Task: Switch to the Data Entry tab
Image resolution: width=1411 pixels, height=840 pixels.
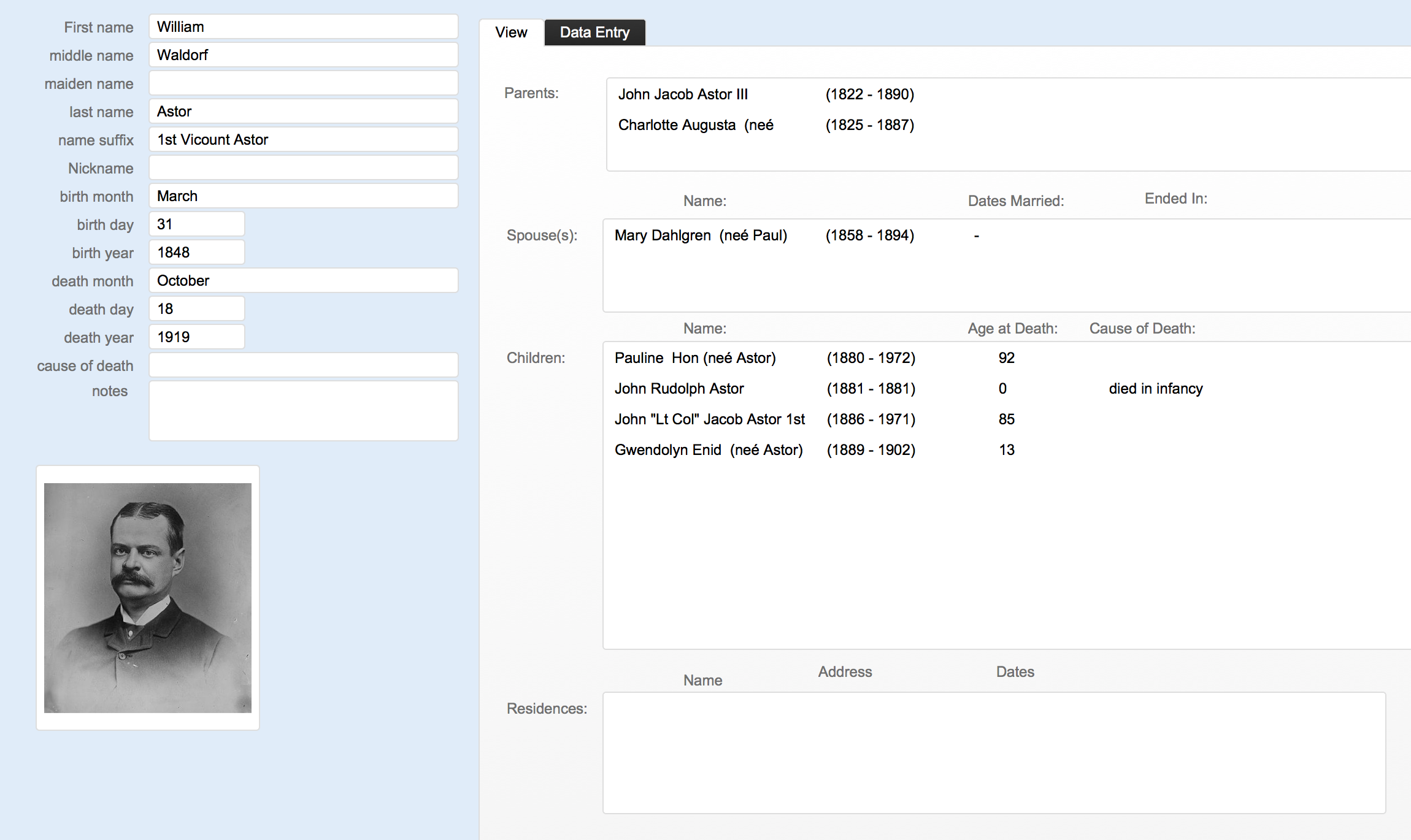Action: pos(594,32)
